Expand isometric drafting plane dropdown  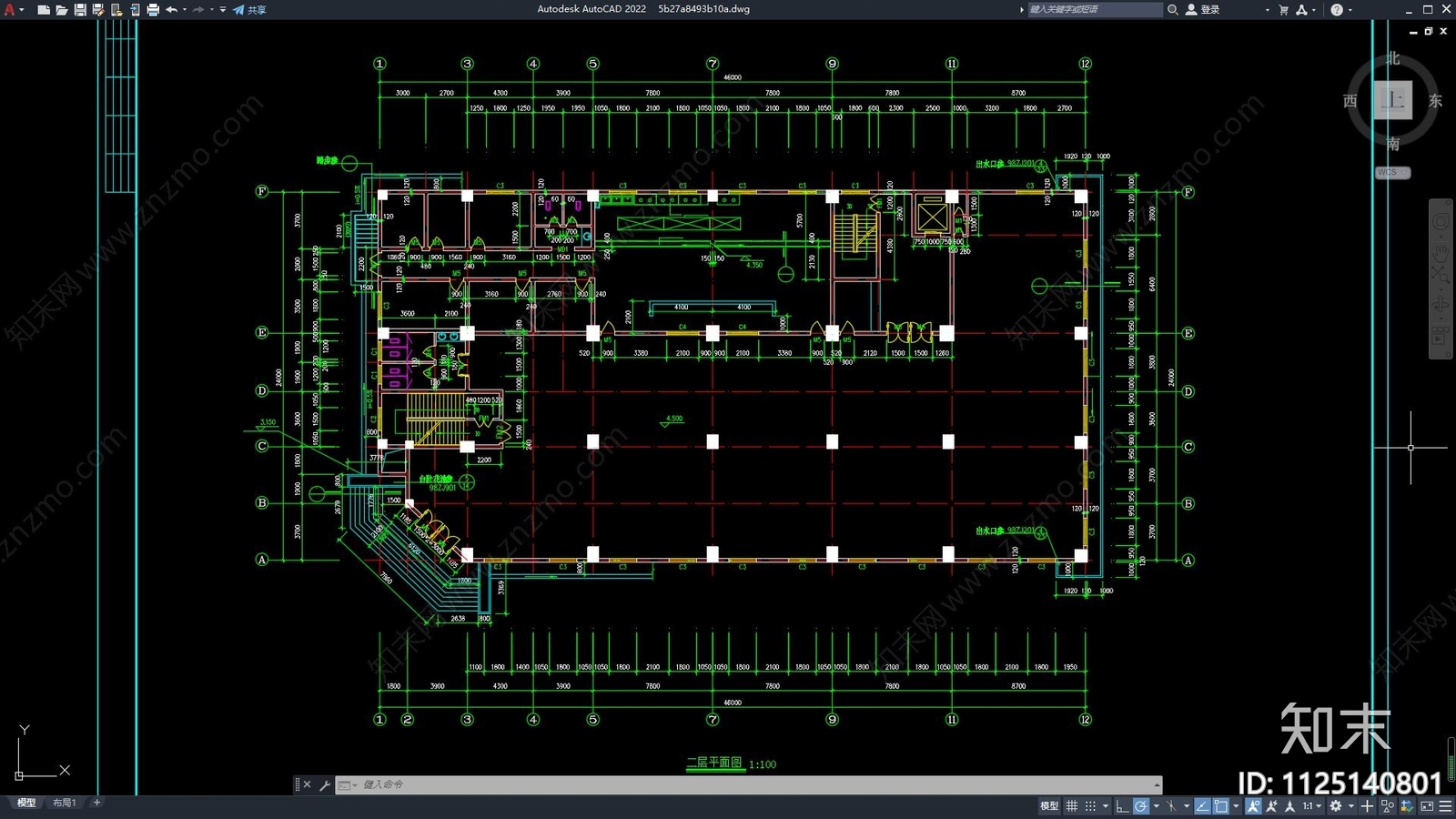pyautogui.click(x=1187, y=806)
